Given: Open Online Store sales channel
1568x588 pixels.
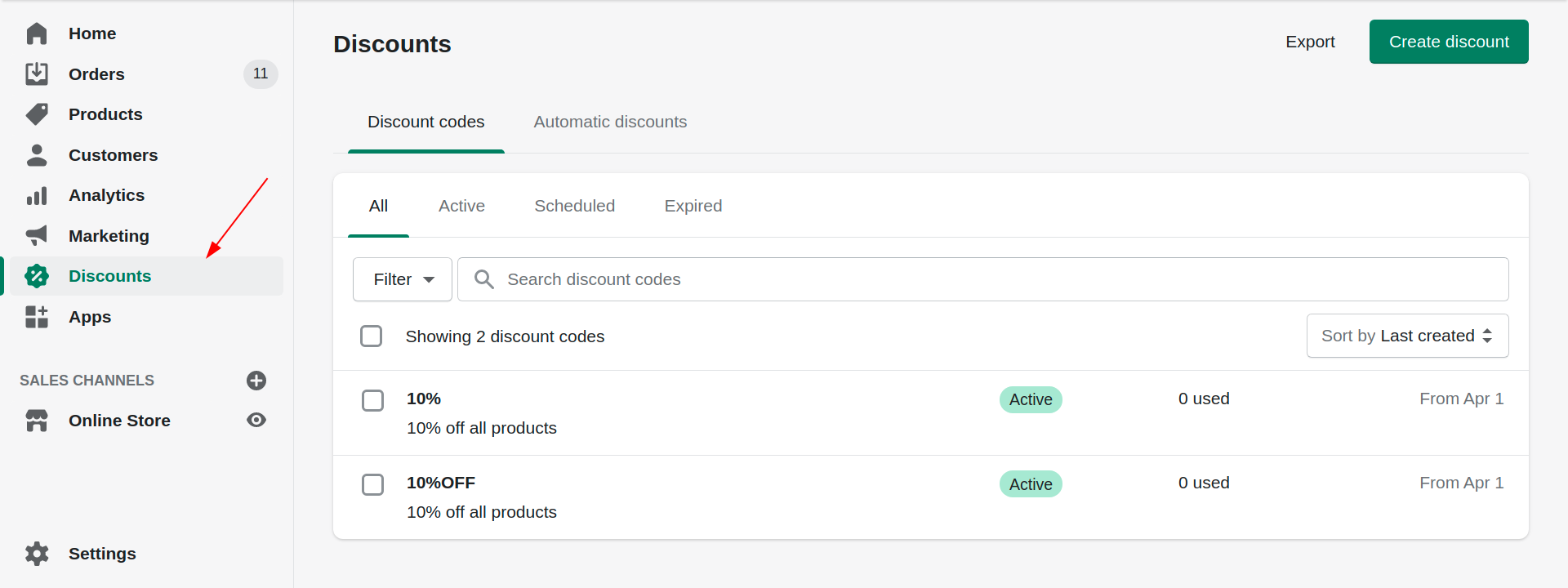Looking at the screenshot, I should 119,421.
